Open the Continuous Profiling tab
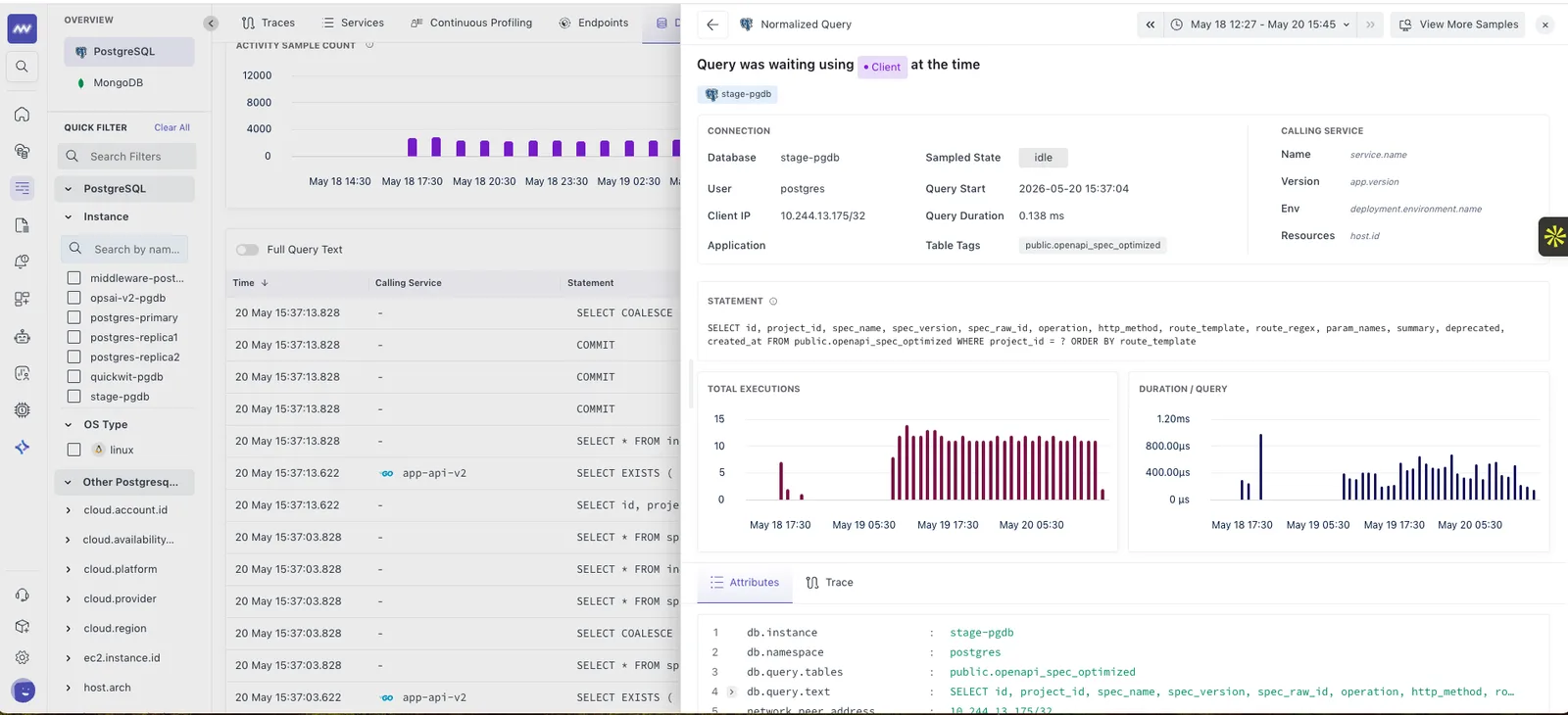 (x=471, y=23)
